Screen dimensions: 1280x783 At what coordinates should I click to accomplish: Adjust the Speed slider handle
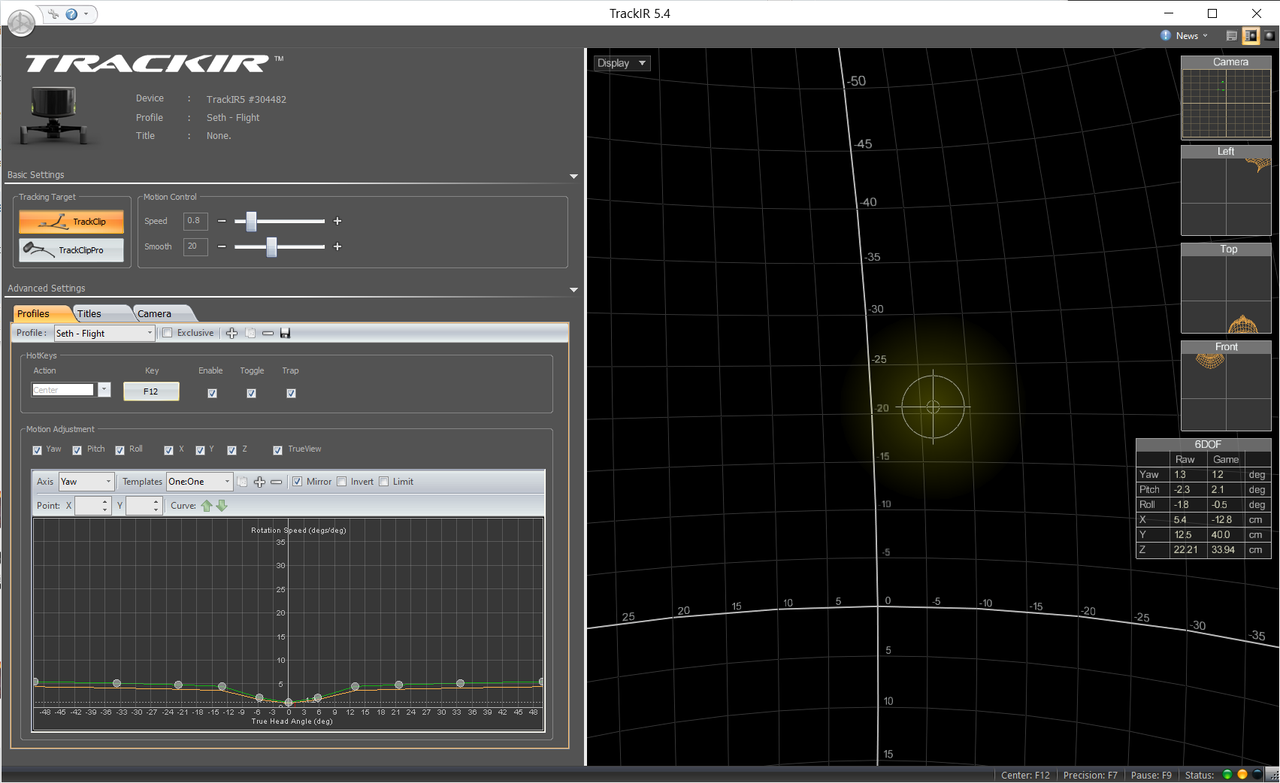click(x=251, y=221)
